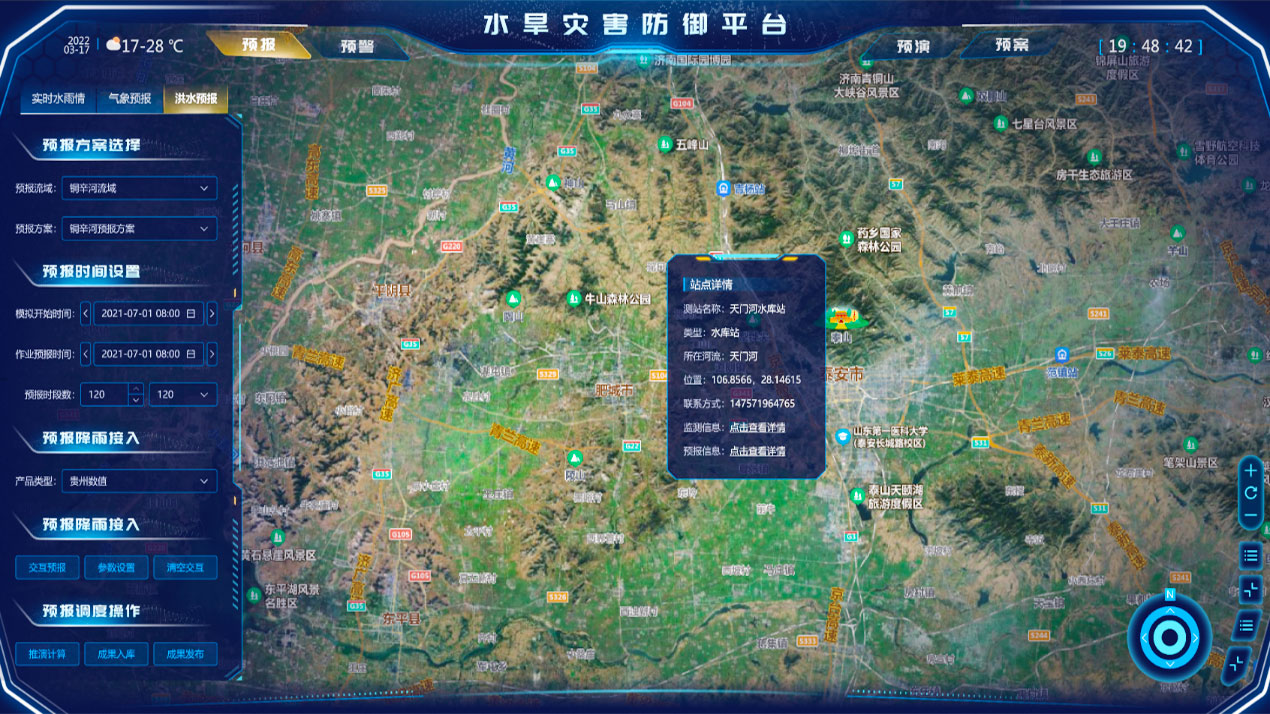
Task: Click the map refresh/reset rotation icon
Action: [x=1251, y=493]
